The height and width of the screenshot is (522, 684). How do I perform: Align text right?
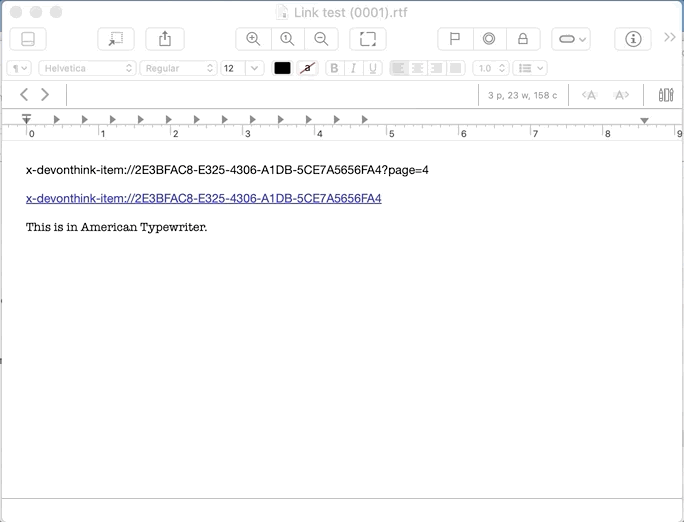pyautogui.click(x=436, y=68)
